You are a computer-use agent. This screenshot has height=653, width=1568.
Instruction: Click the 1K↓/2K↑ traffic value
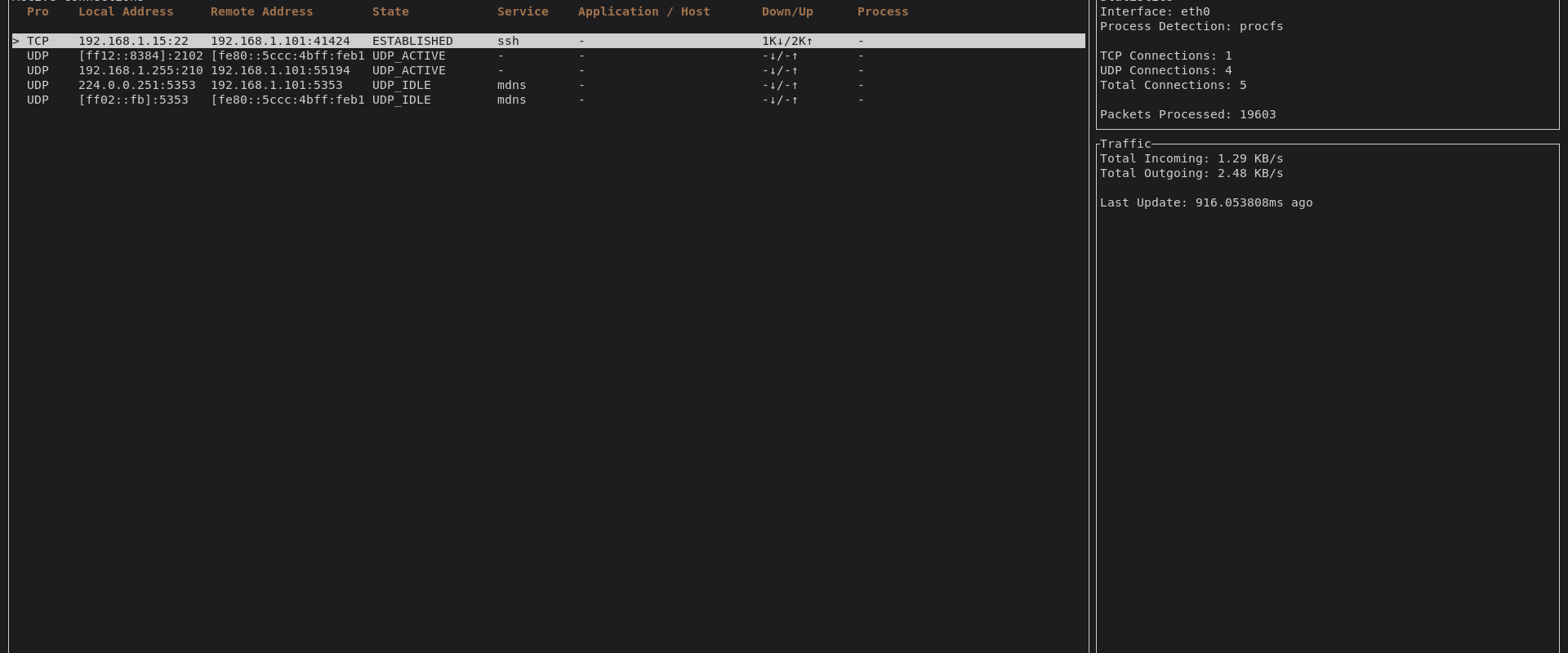(787, 41)
